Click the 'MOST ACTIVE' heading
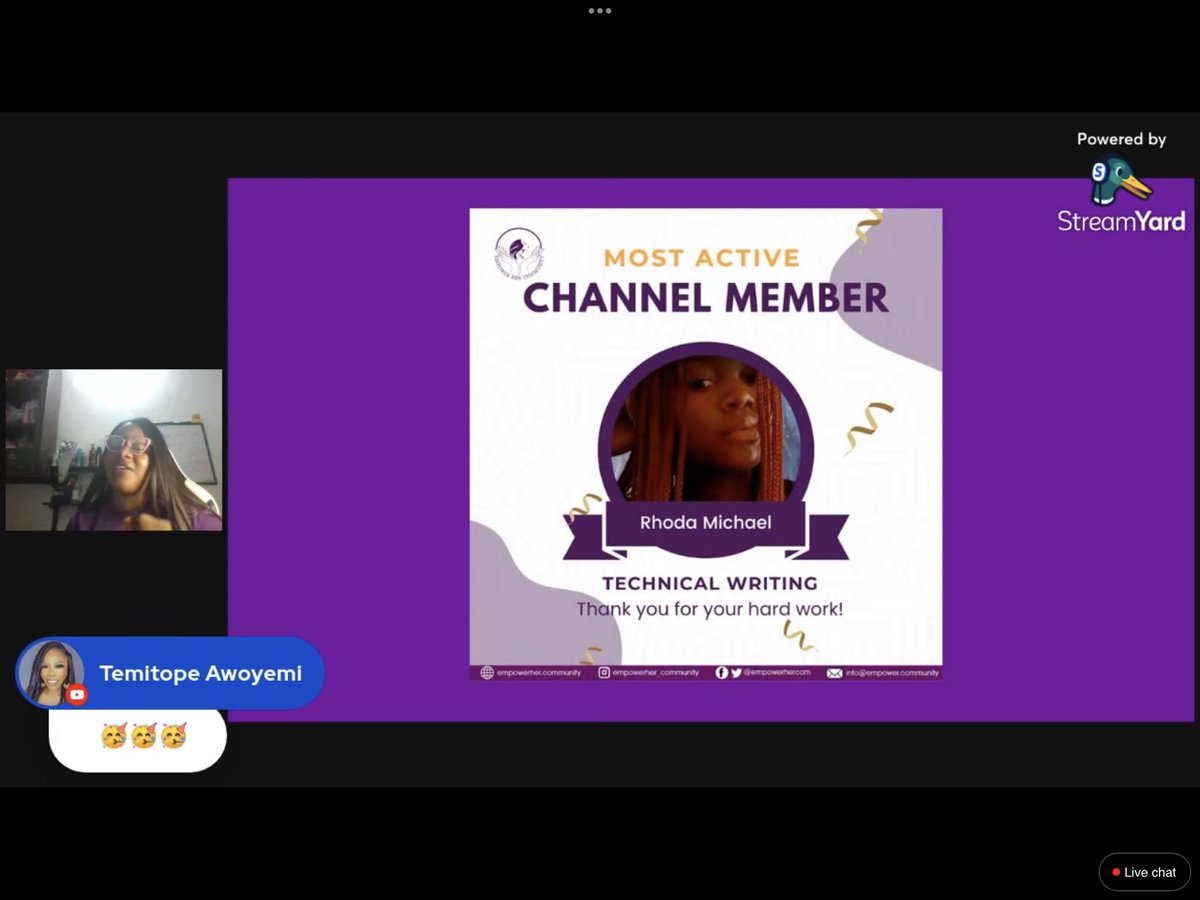This screenshot has width=1200, height=900. coord(702,257)
